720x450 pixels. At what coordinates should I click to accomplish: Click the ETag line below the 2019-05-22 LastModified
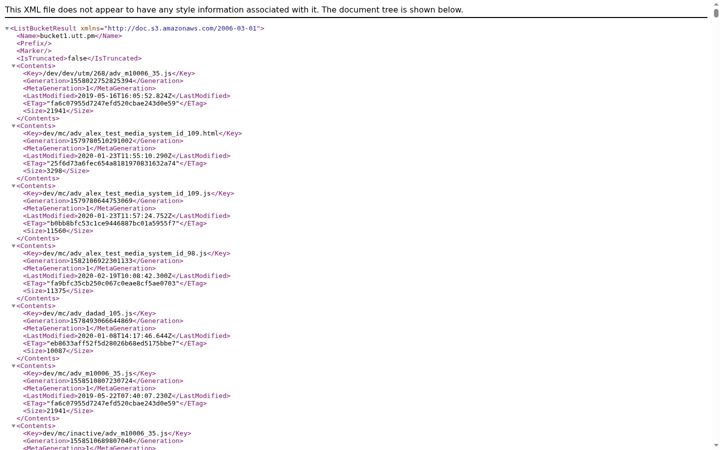point(115,404)
